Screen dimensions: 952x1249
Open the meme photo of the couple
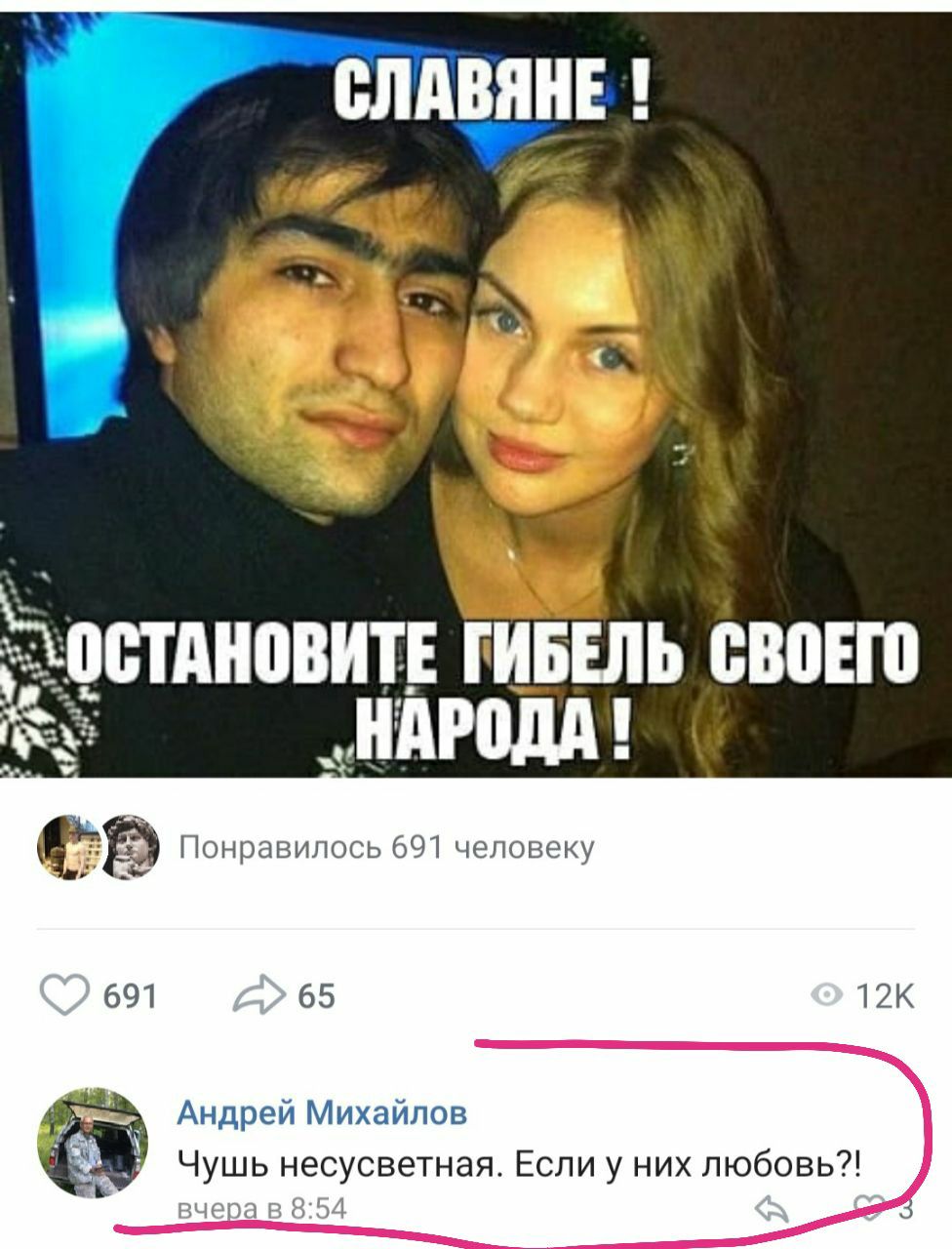(476, 388)
